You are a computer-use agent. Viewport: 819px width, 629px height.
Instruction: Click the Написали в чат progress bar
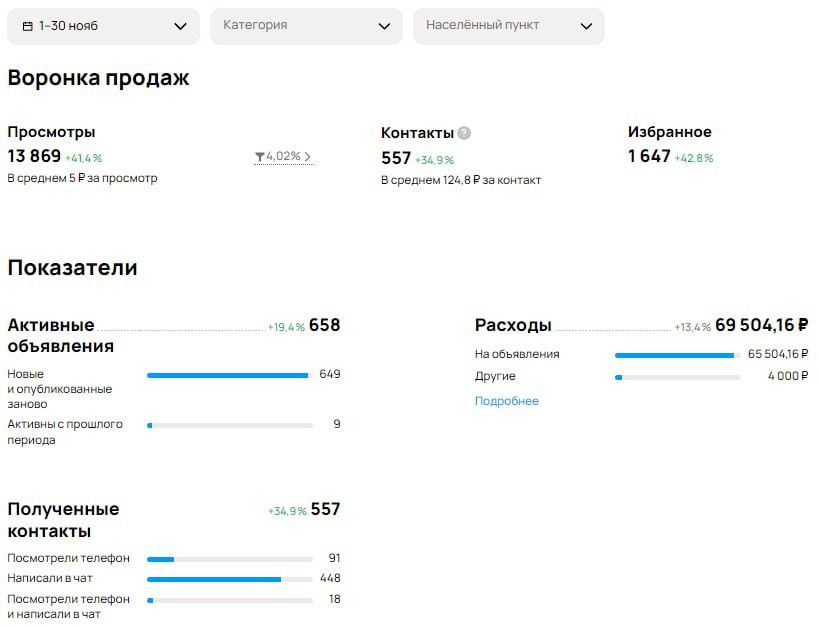point(230,579)
